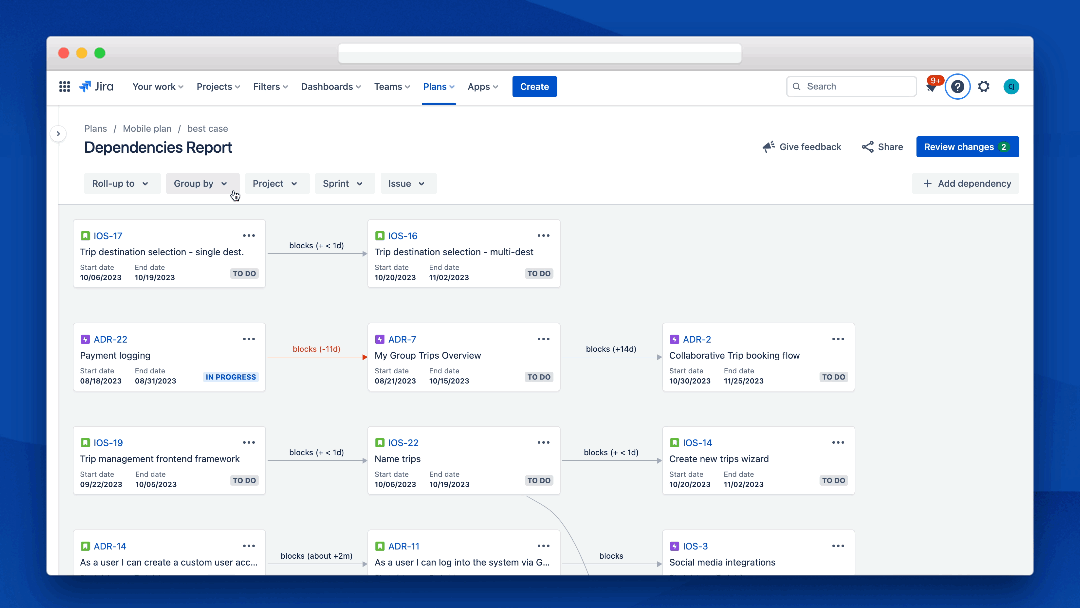Image resolution: width=1080 pixels, height=608 pixels.
Task: Expand the left sidebar chevron
Action: tap(58, 132)
